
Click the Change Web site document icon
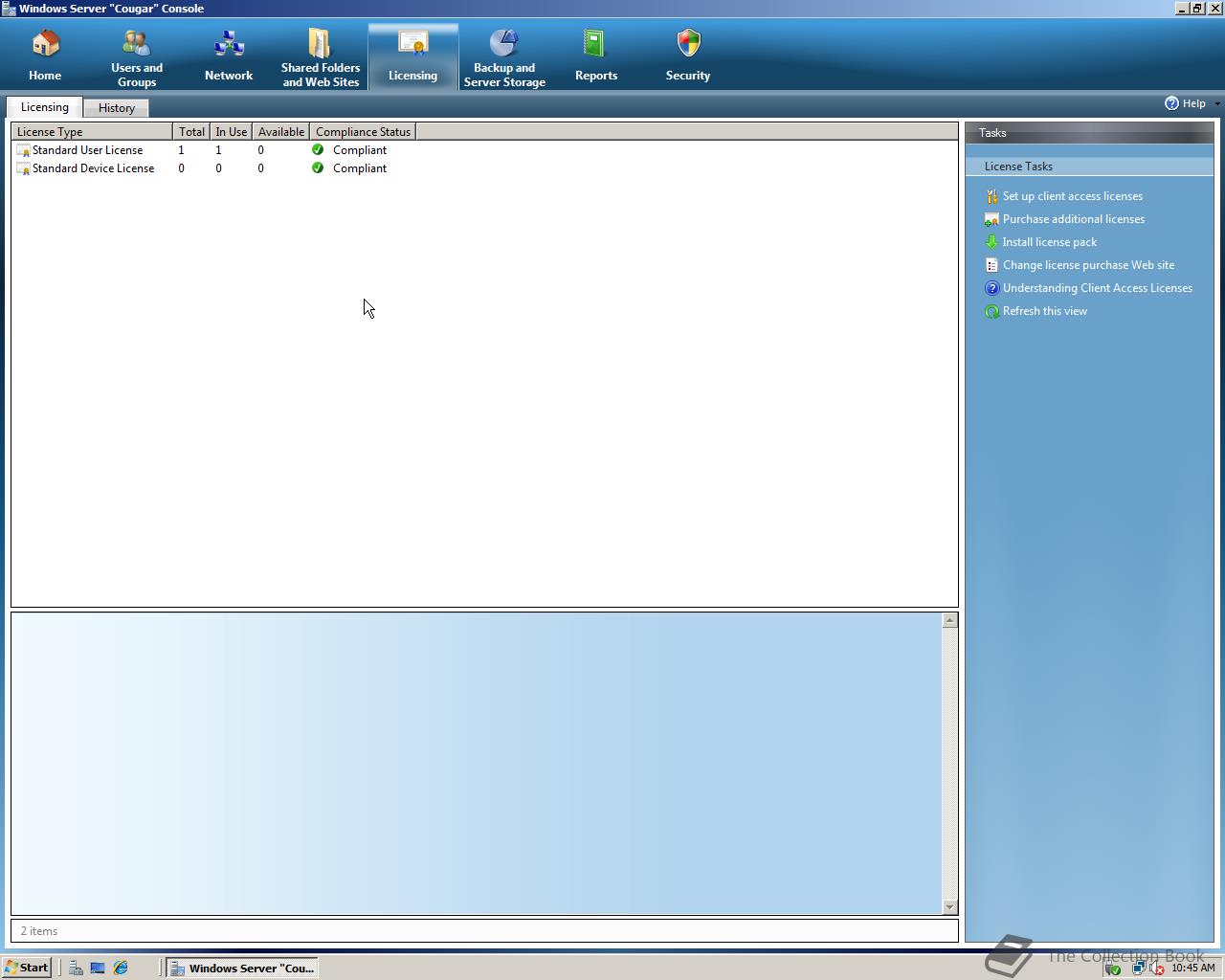(991, 265)
